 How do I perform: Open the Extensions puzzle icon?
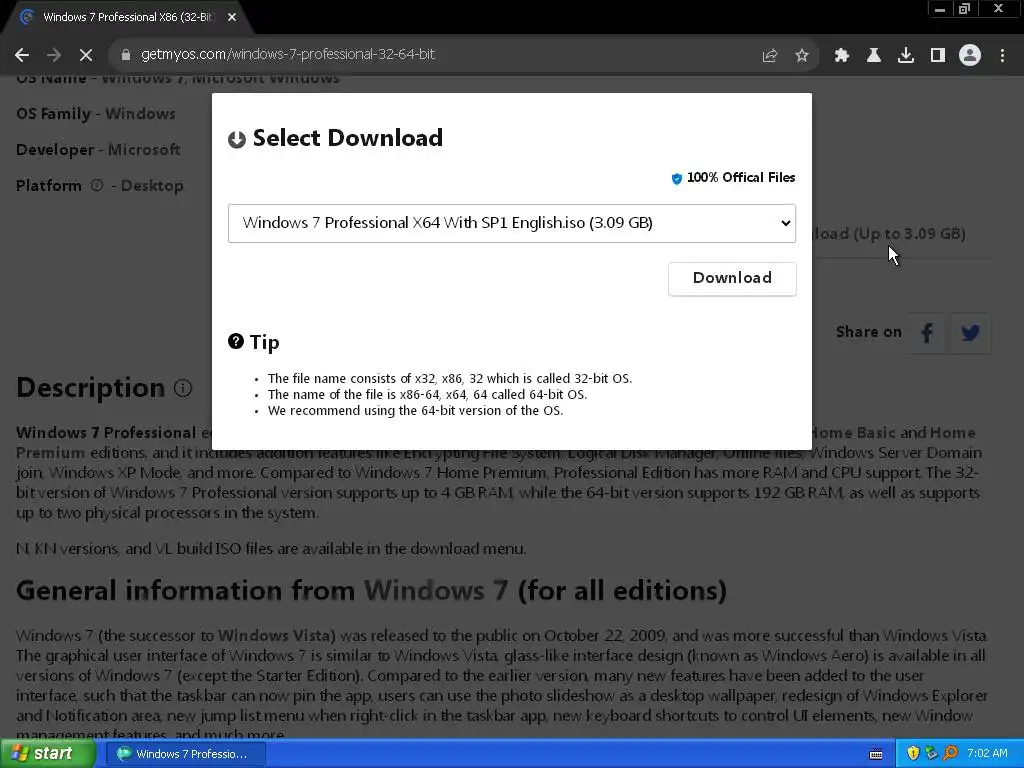tap(841, 56)
